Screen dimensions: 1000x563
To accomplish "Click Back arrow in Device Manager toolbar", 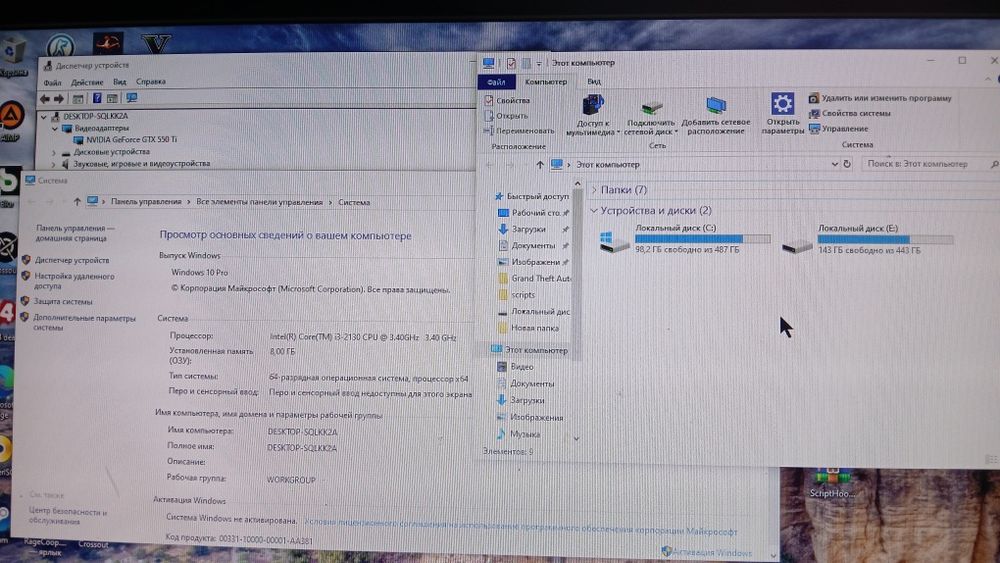I will [45, 99].
